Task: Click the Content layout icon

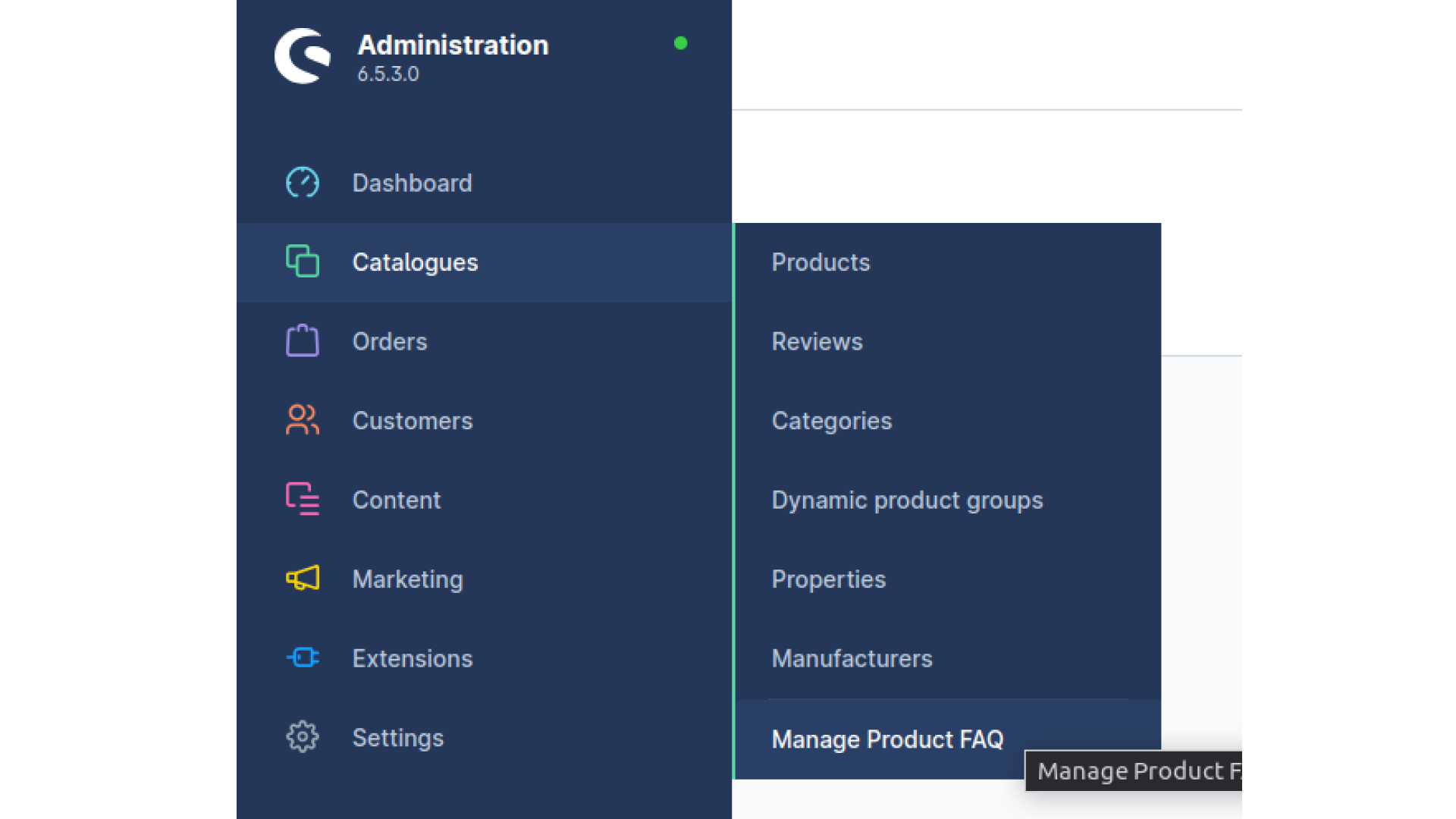Action: (x=303, y=499)
